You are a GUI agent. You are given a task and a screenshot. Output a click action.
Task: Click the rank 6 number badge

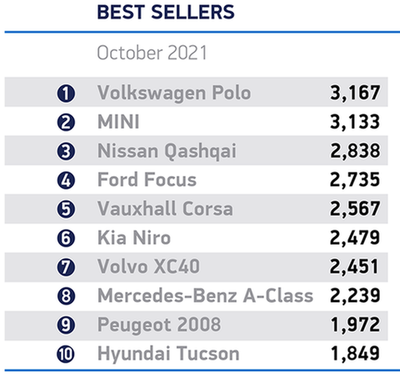coord(66,238)
